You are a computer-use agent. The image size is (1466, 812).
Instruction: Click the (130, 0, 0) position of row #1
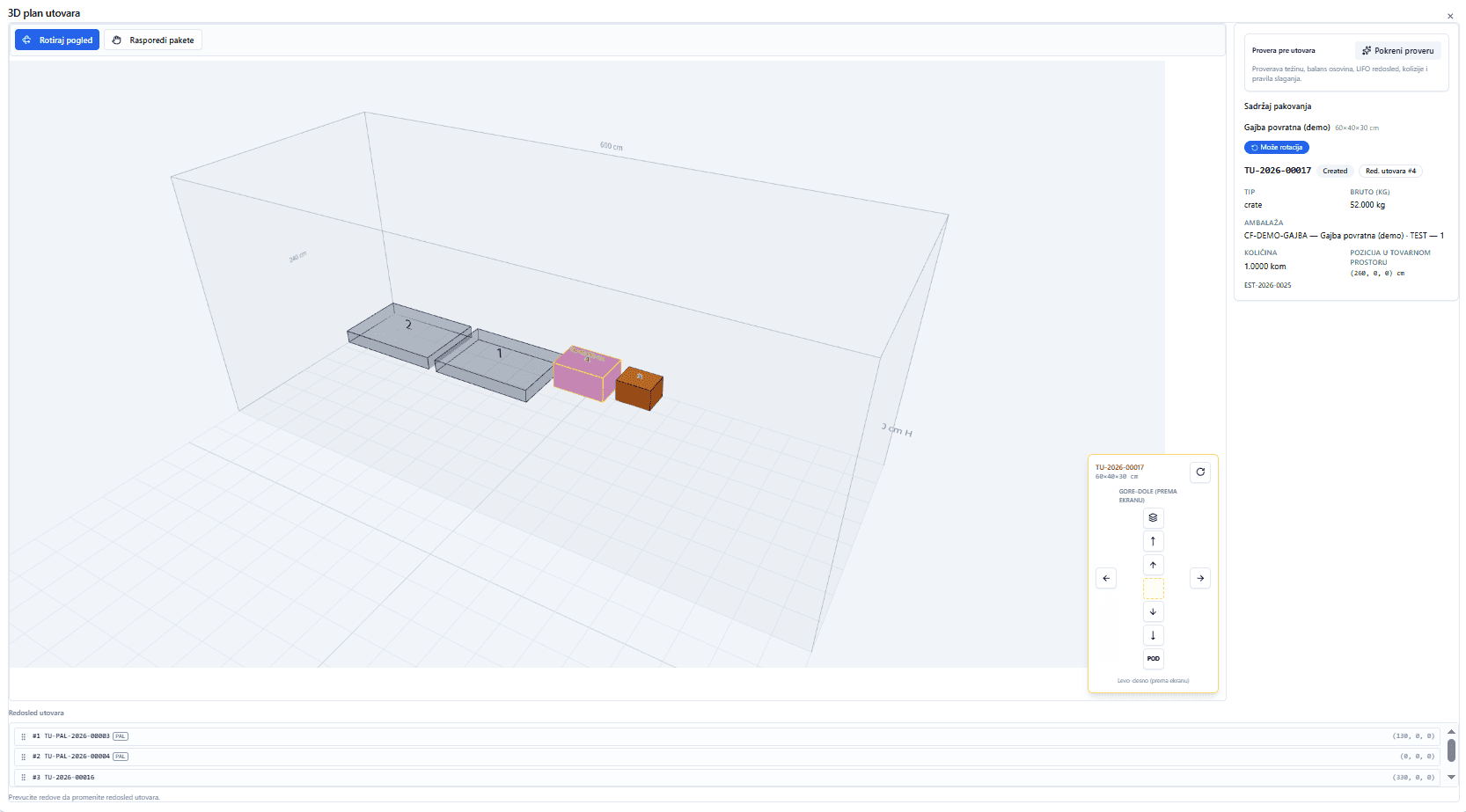click(x=1413, y=736)
